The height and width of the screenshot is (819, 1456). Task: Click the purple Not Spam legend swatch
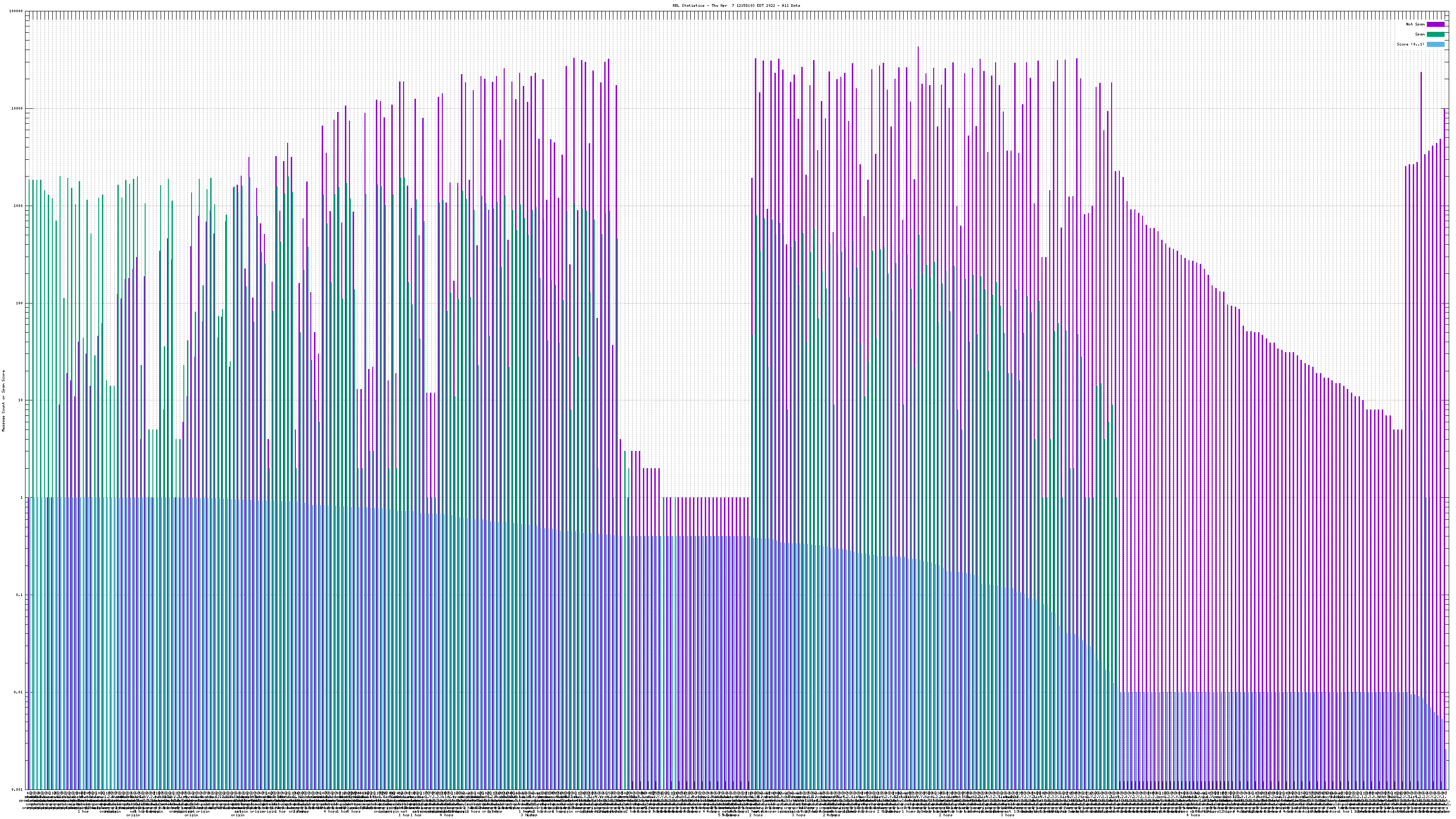1435,24
